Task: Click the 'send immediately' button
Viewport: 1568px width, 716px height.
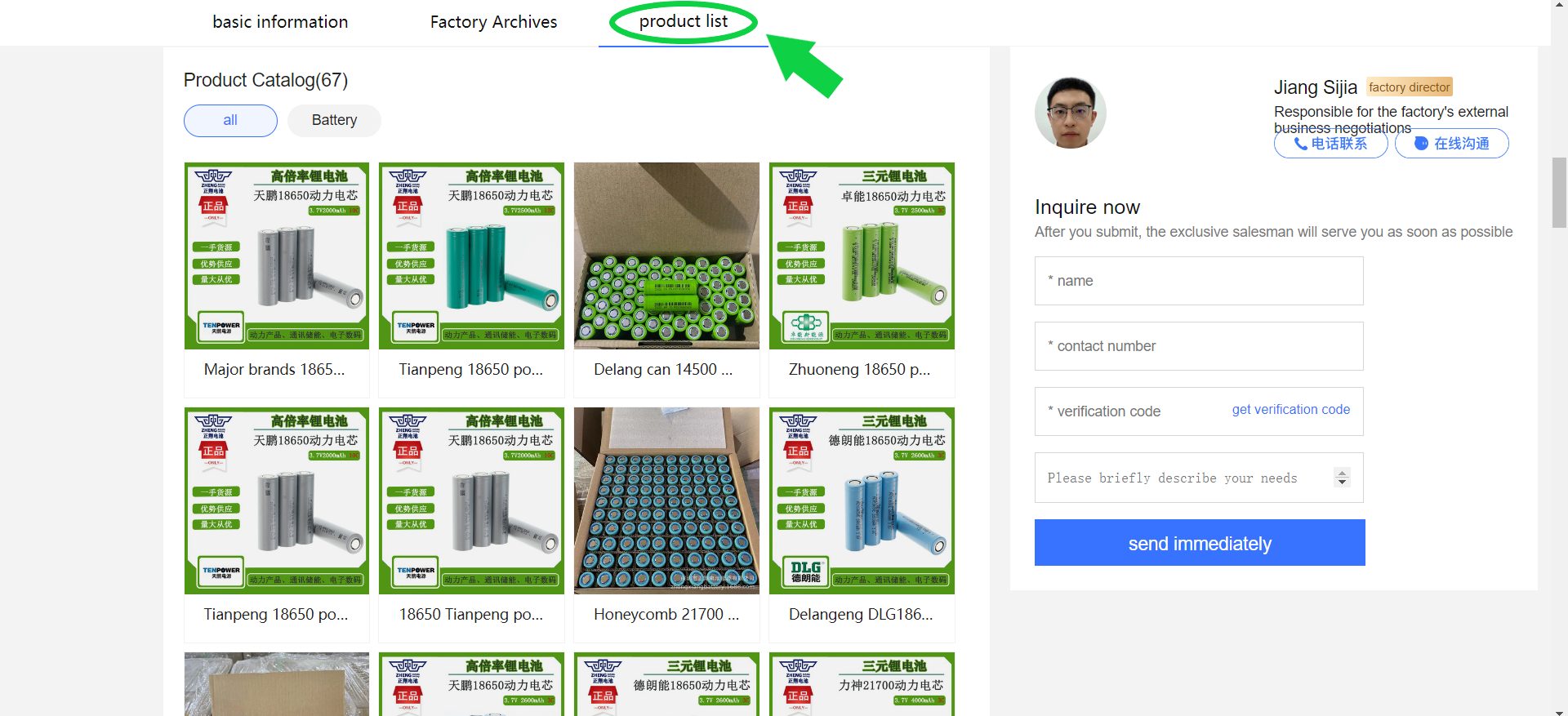Action: click(x=1200, y=543)
